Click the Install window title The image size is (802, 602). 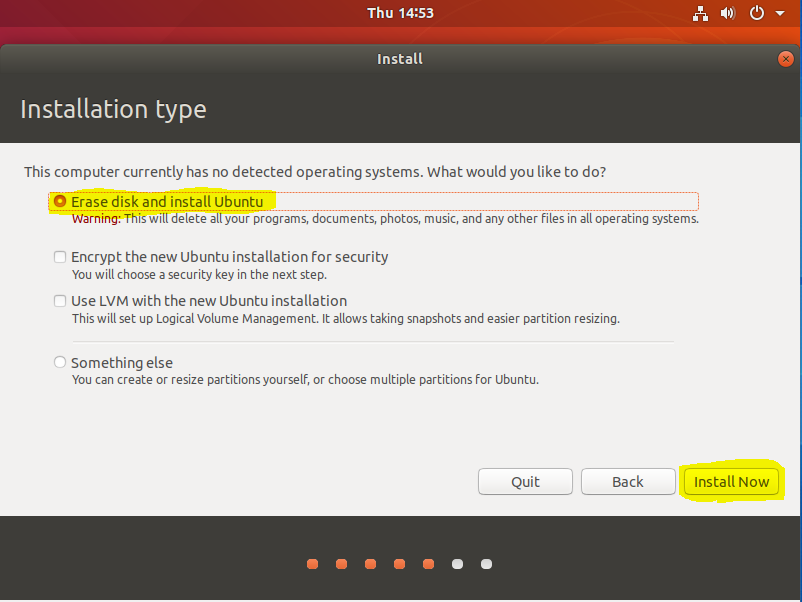400,59
